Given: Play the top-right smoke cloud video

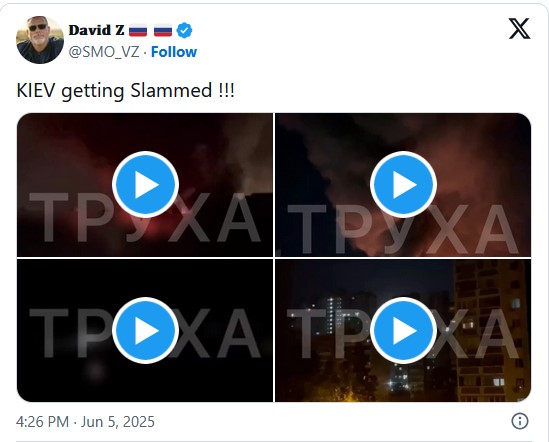Looking at the screenshot, I should click(403, 185).
